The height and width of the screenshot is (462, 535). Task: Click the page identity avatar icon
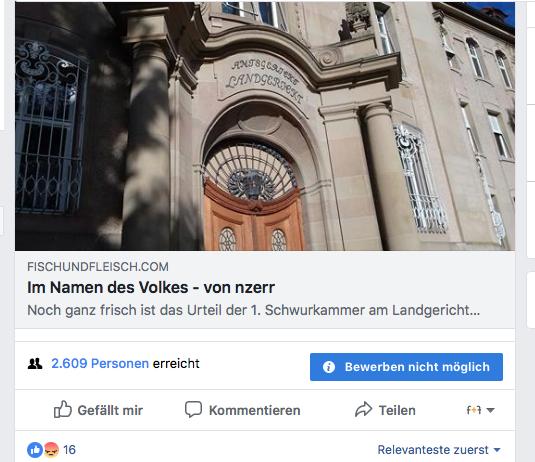(x=474, y=410)
